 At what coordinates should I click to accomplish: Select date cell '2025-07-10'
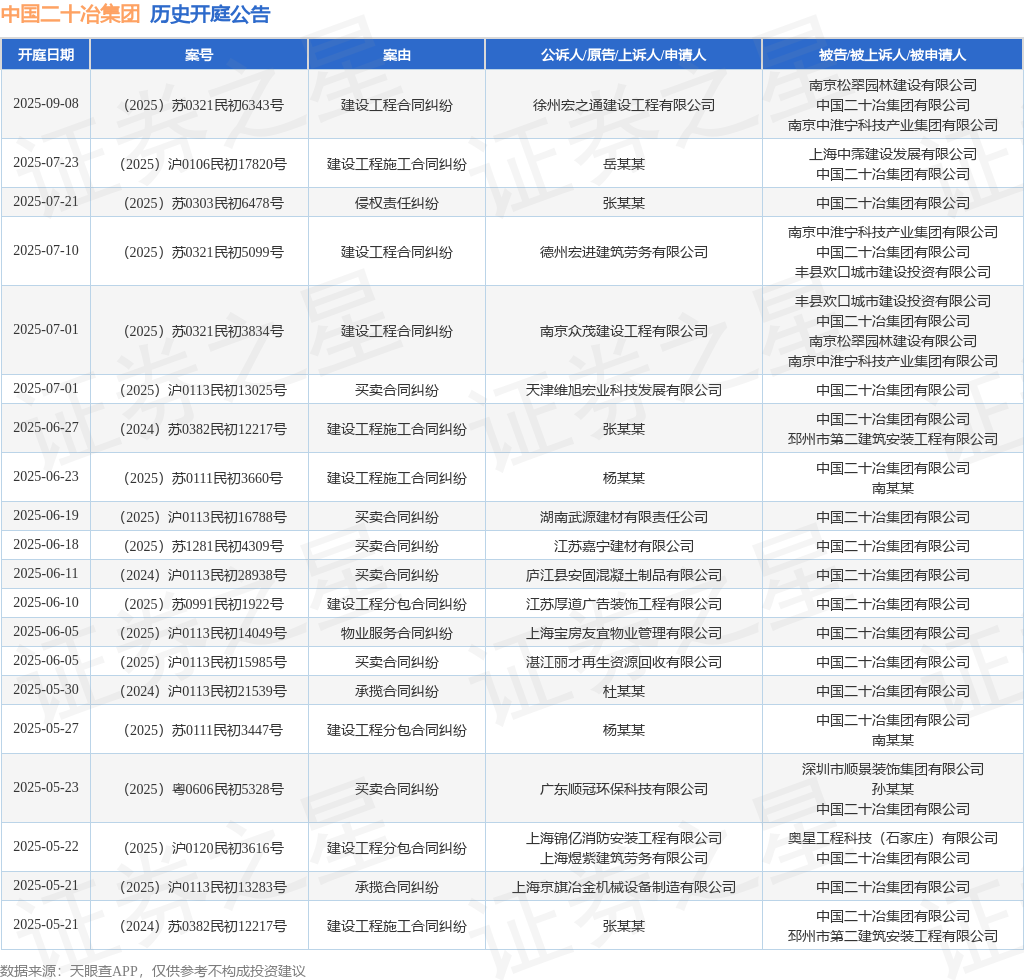pos(46,251)
